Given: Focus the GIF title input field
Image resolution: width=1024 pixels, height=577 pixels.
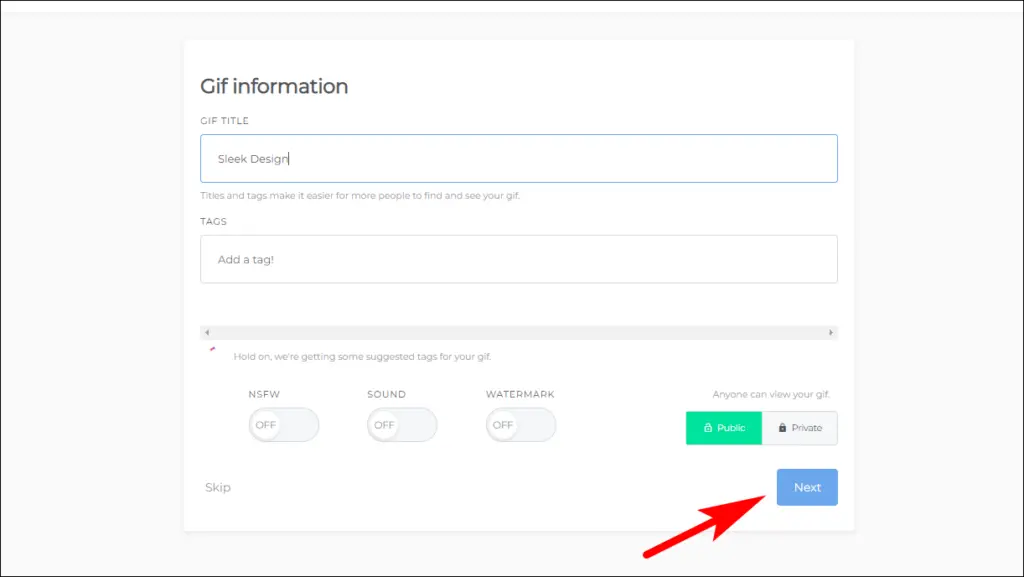Looking at the screenshot, I should pos(519,159).
